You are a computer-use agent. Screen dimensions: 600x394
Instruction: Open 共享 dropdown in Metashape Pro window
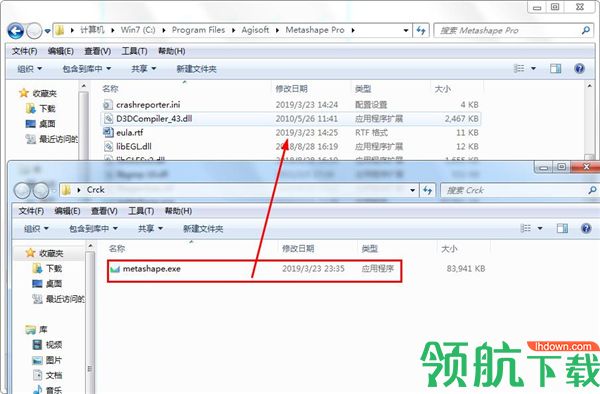[143, 69]
